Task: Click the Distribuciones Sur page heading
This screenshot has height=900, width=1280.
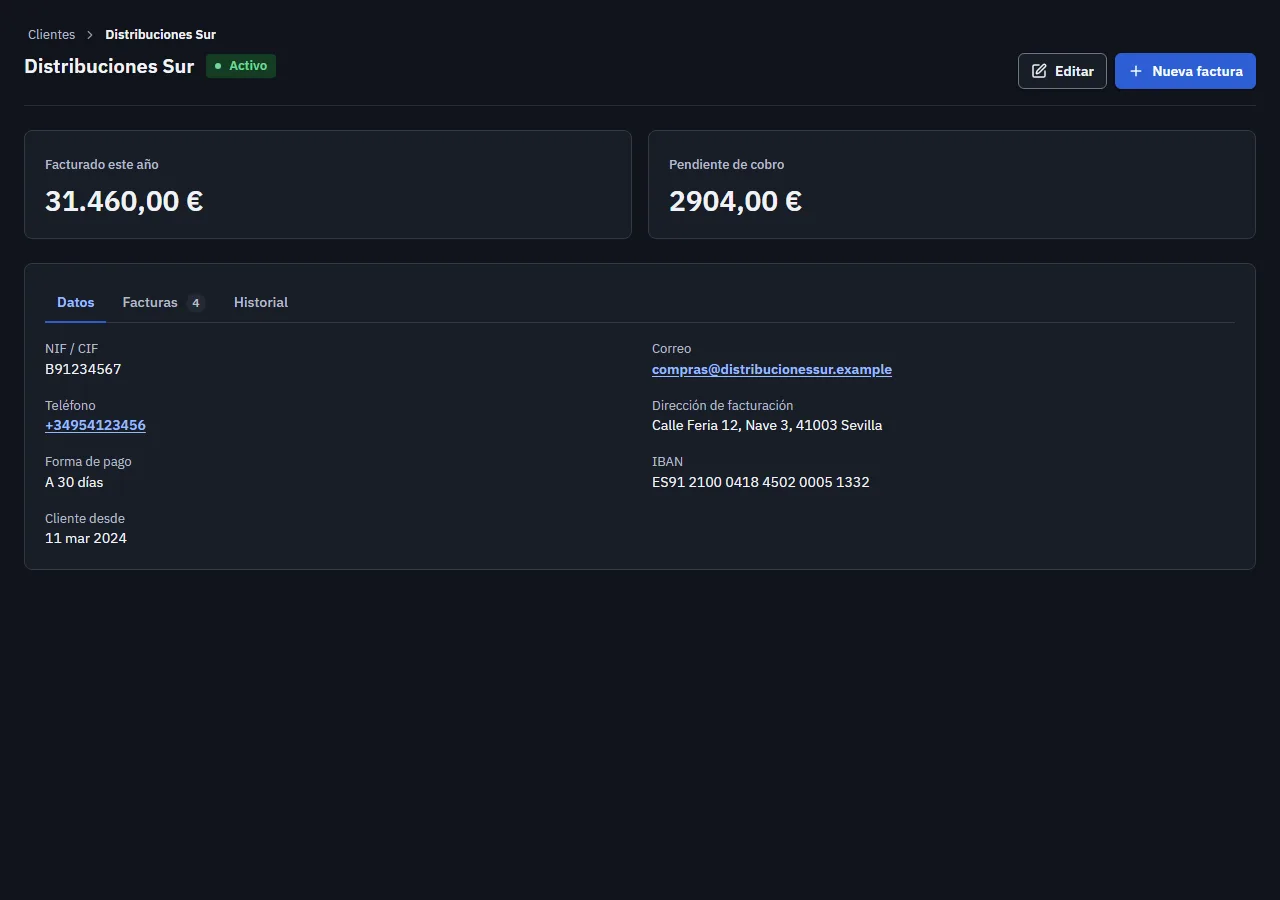Action: click(x=109, y=66)
